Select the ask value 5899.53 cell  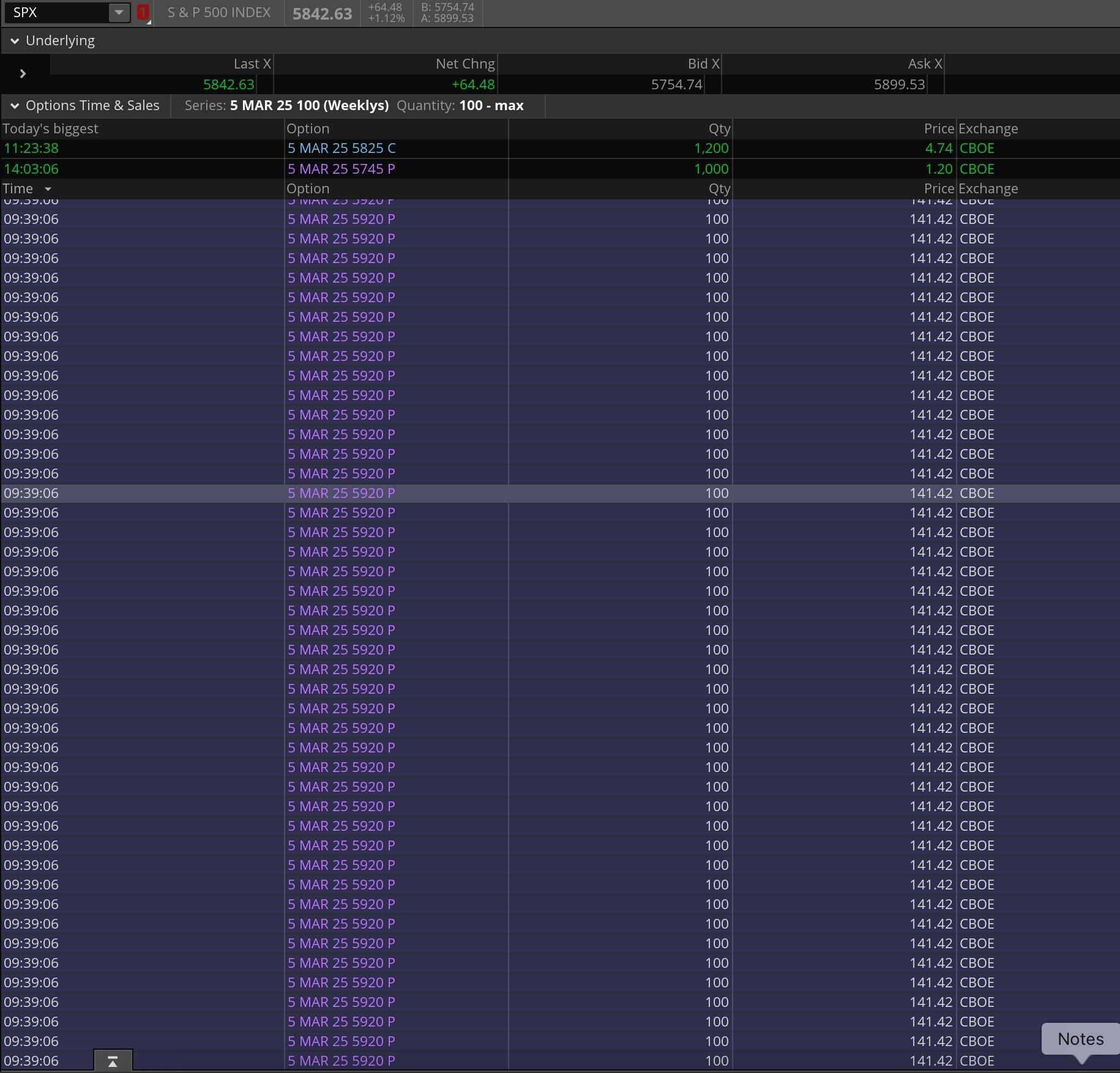[x=899, y=84]
